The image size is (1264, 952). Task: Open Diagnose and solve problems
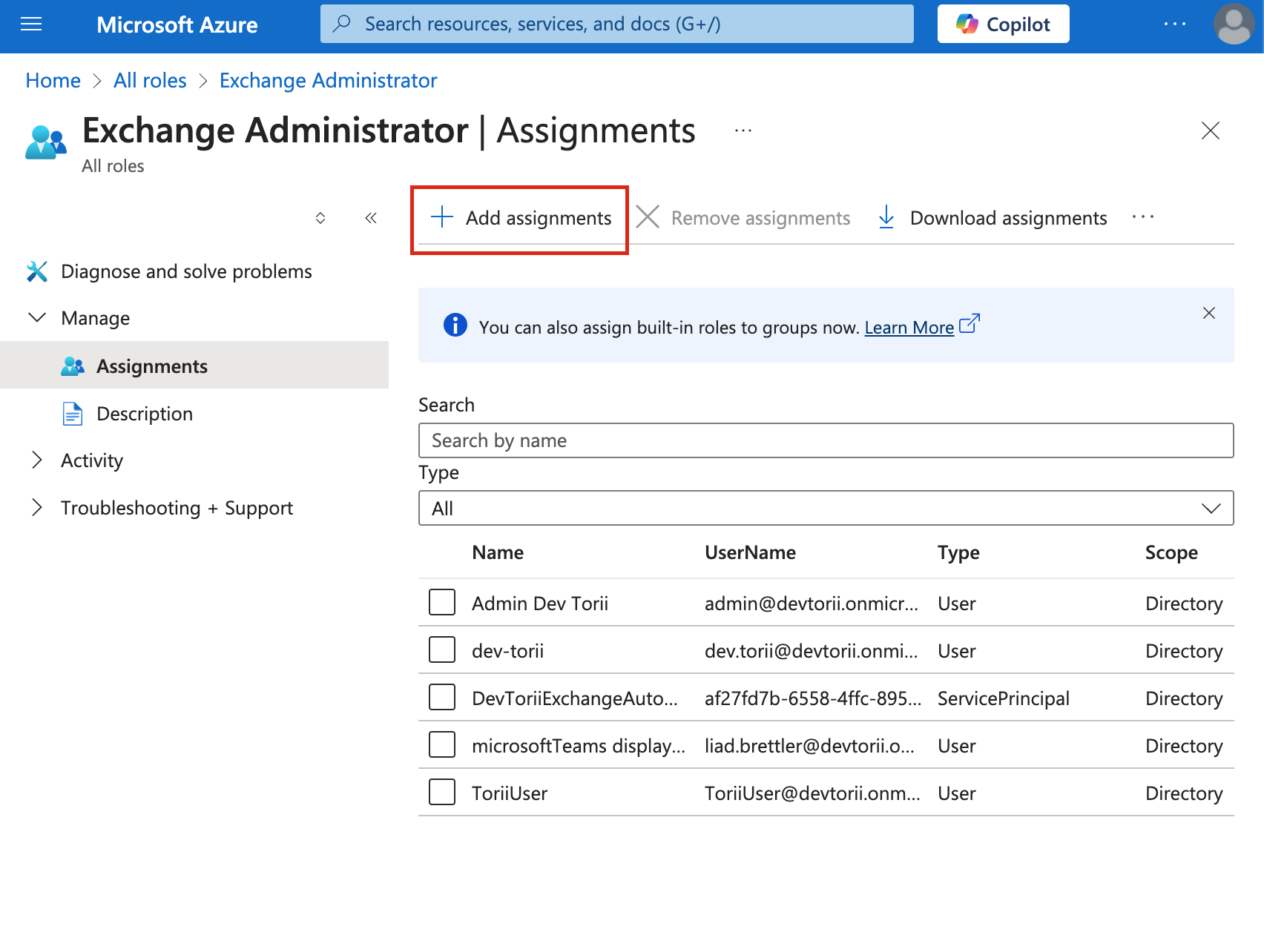[186, 271]
